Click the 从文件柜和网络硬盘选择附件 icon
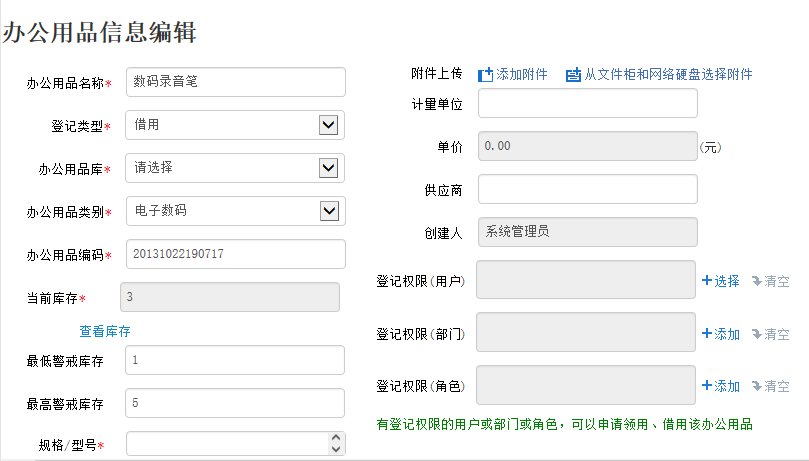The image size is (809, 461). [573, 75]
